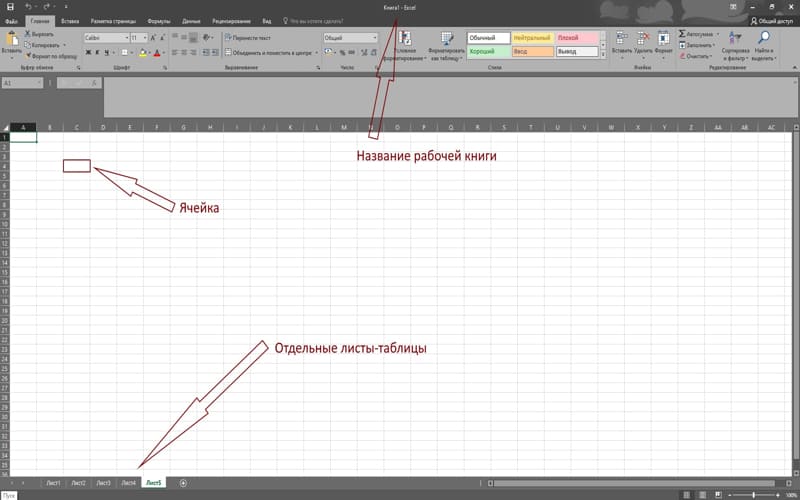Toggle italic К formatting

coord(97,53)
